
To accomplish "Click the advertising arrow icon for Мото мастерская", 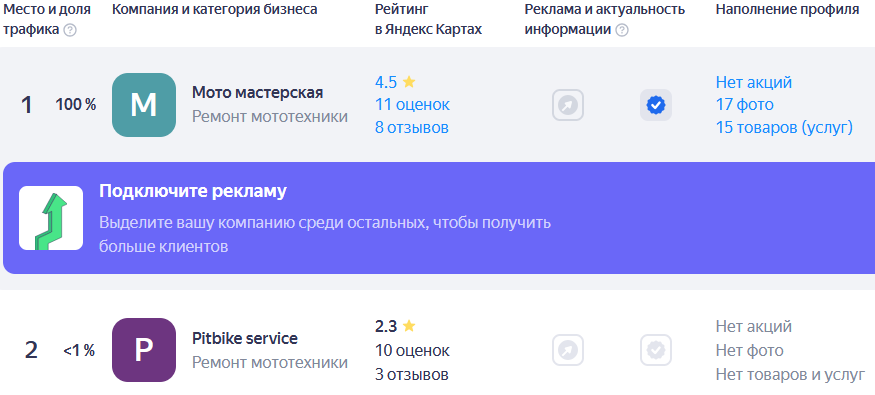I will click(568, 105).
